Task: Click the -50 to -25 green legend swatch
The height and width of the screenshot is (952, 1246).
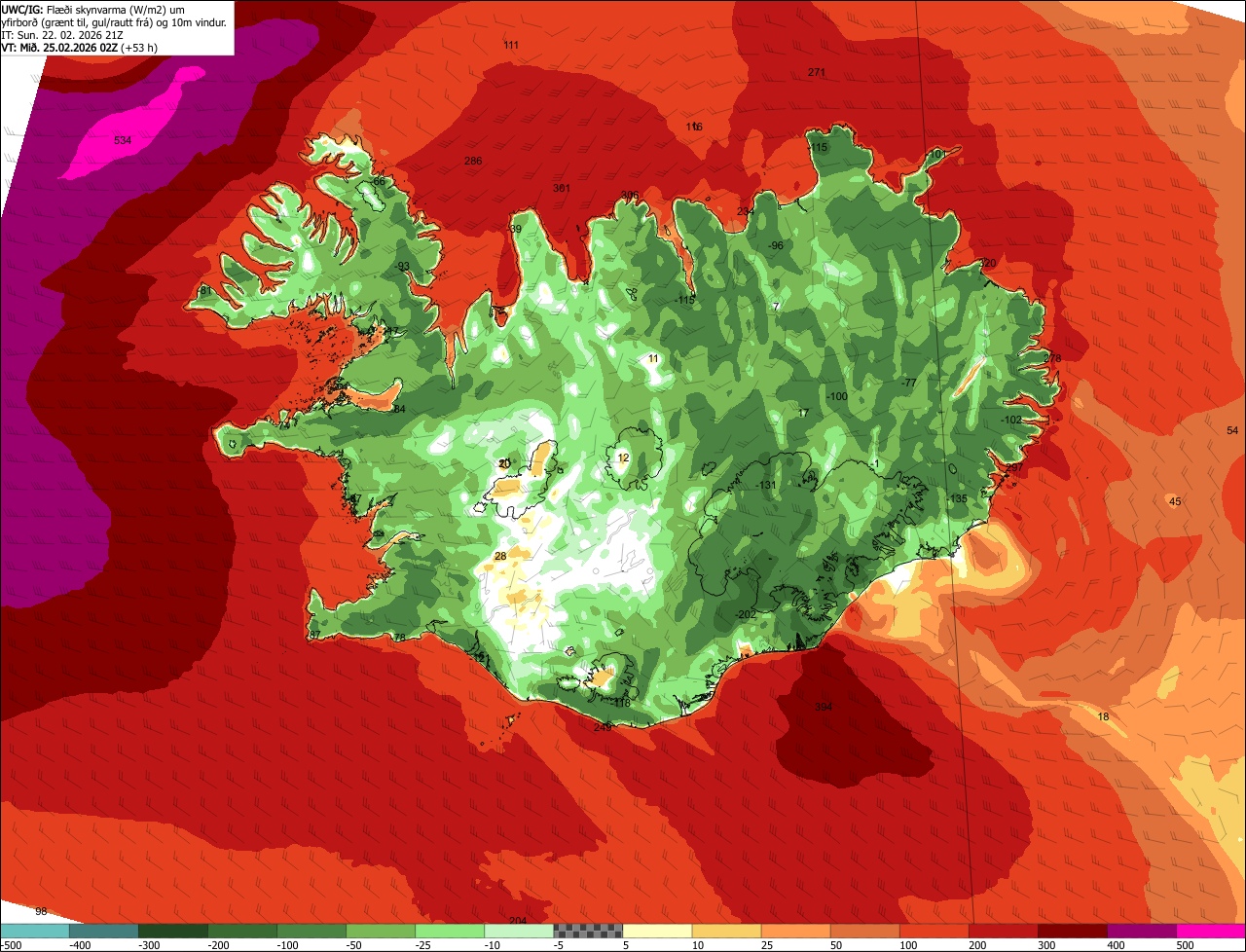Action: [381, 931]
